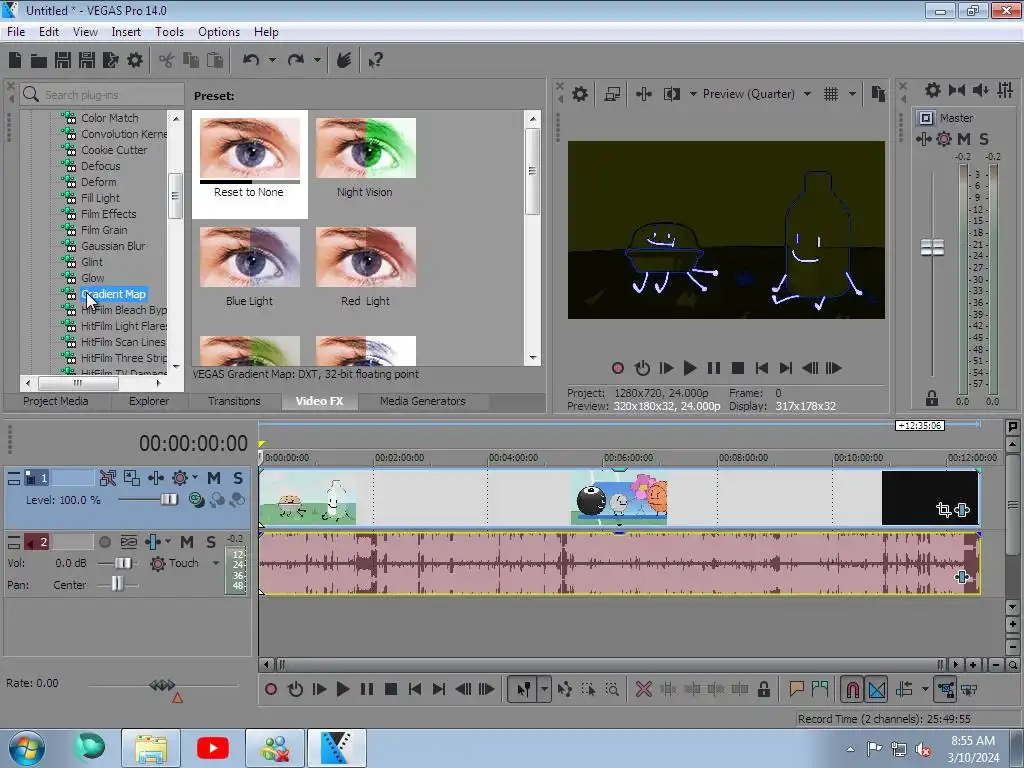
Task: Click Copy snapshot to clipboard icon
Action: (x=878, y=94)
